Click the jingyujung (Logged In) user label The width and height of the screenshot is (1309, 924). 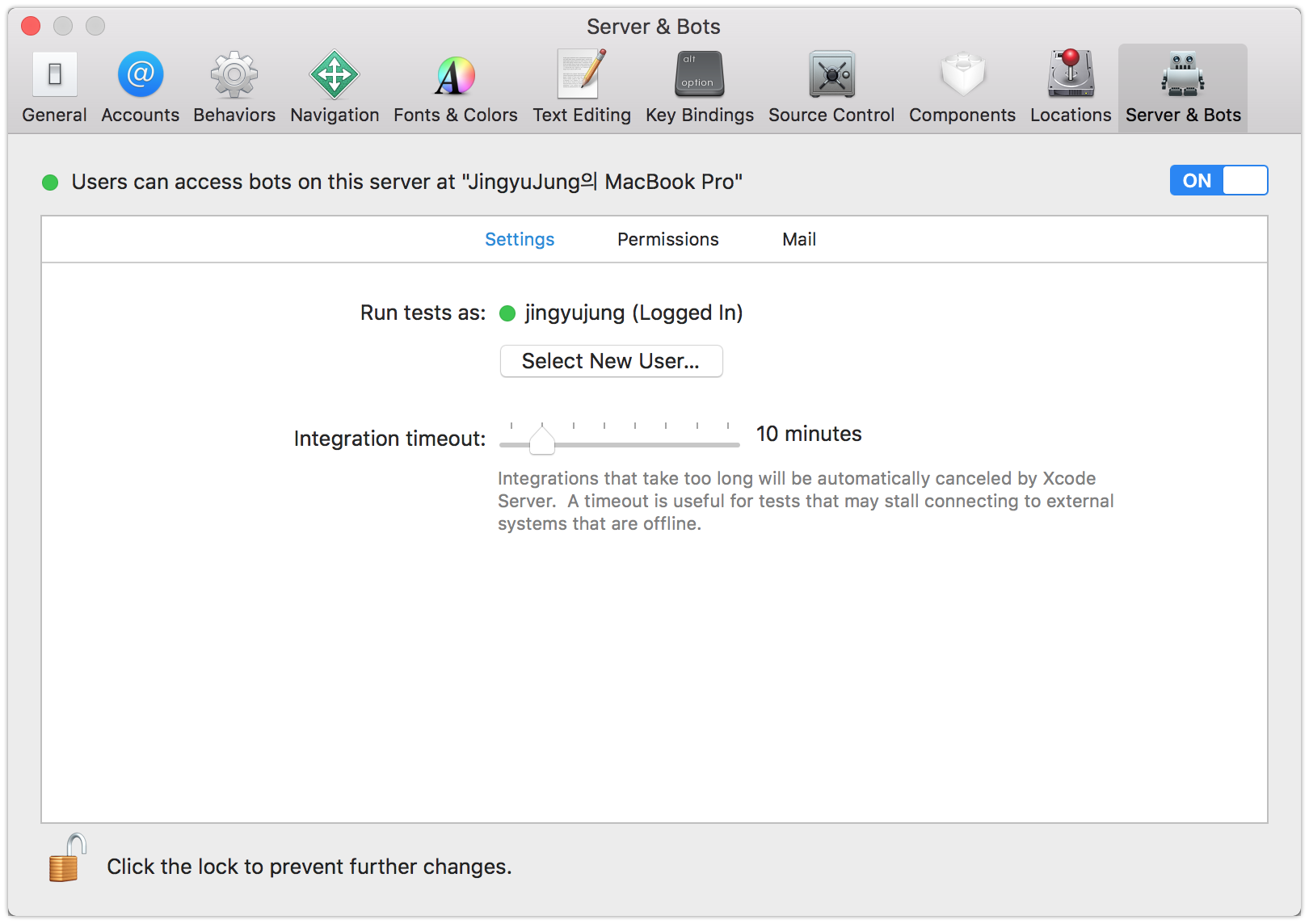[633, 313]
